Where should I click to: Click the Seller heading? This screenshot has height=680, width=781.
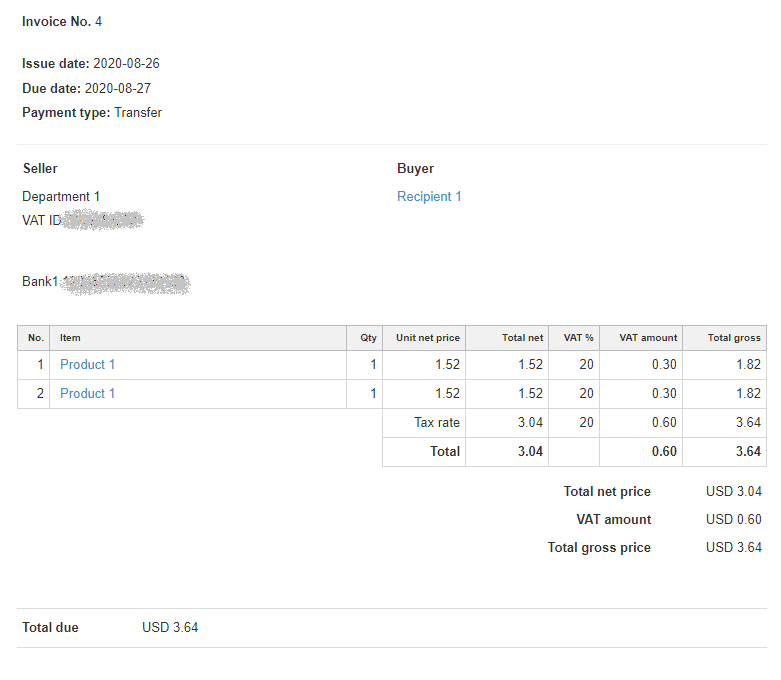click(x=40, y=168)
